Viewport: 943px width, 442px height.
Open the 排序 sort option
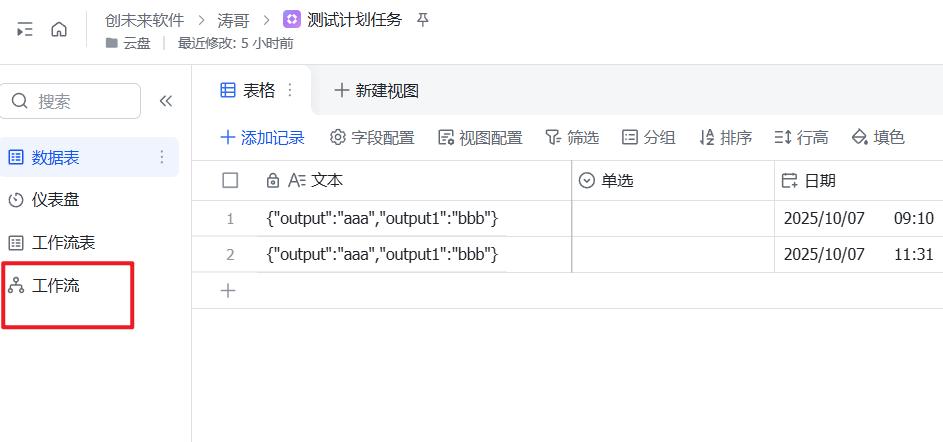pyautogui.click(x=725, y=138)
